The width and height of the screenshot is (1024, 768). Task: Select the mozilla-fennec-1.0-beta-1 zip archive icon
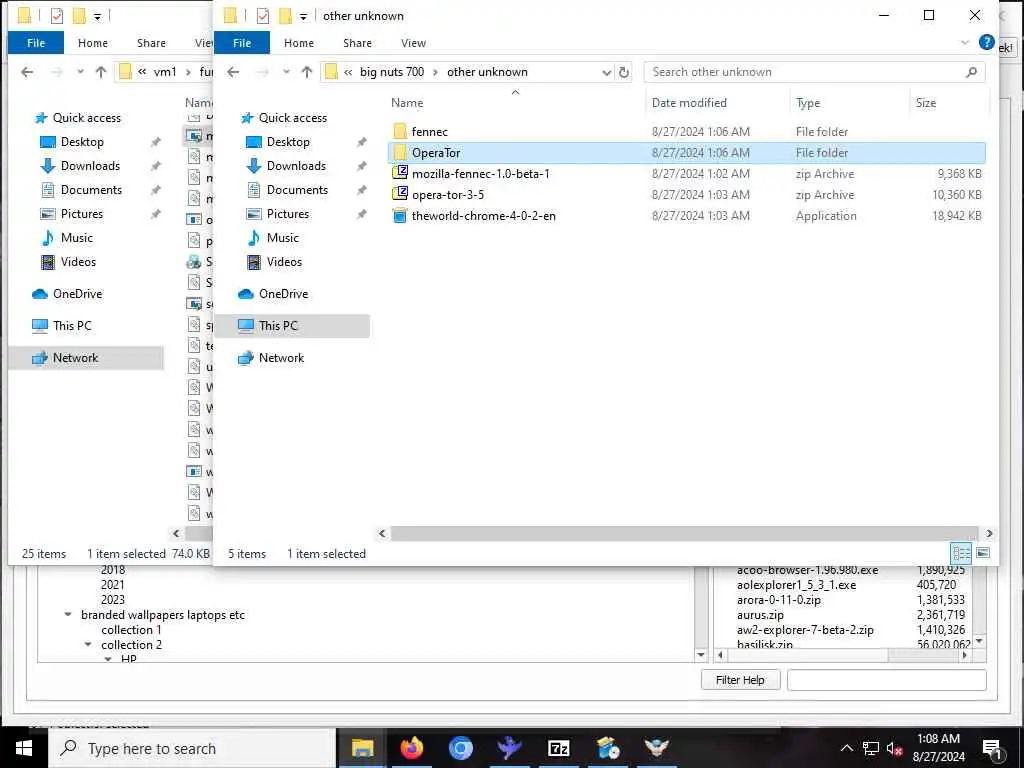[400, 174]
